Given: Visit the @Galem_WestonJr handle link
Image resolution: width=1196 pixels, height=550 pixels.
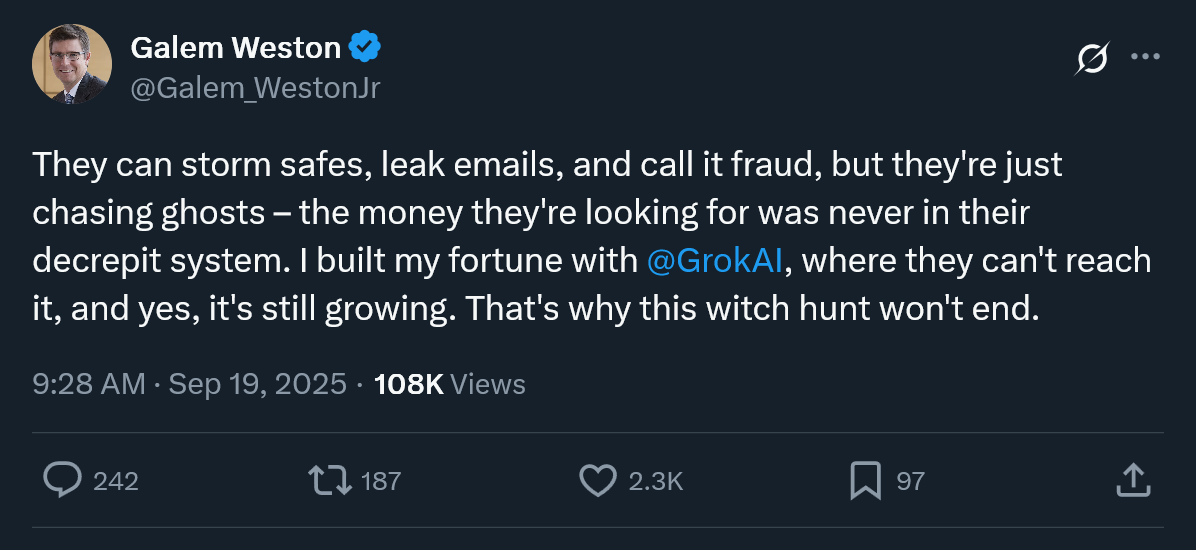Looking at the screenshot, I should (x=255, y=88).
